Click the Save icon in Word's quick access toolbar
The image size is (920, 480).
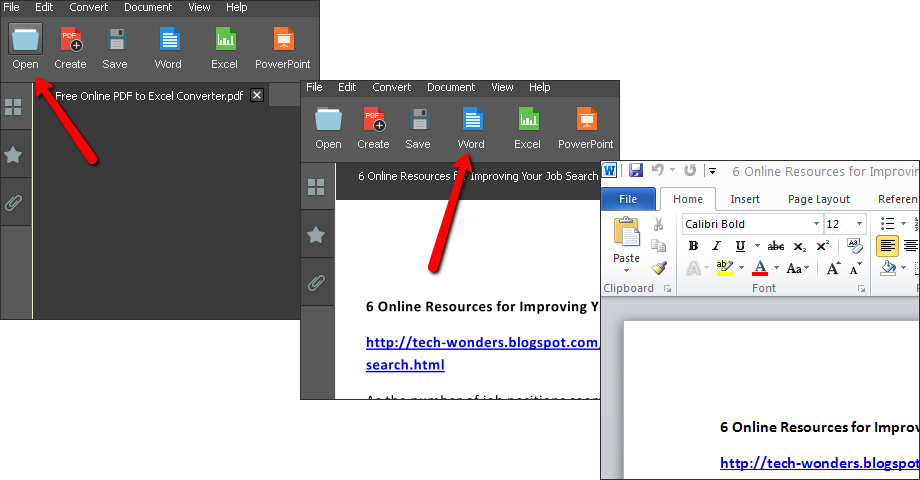[x=635, y=170]
